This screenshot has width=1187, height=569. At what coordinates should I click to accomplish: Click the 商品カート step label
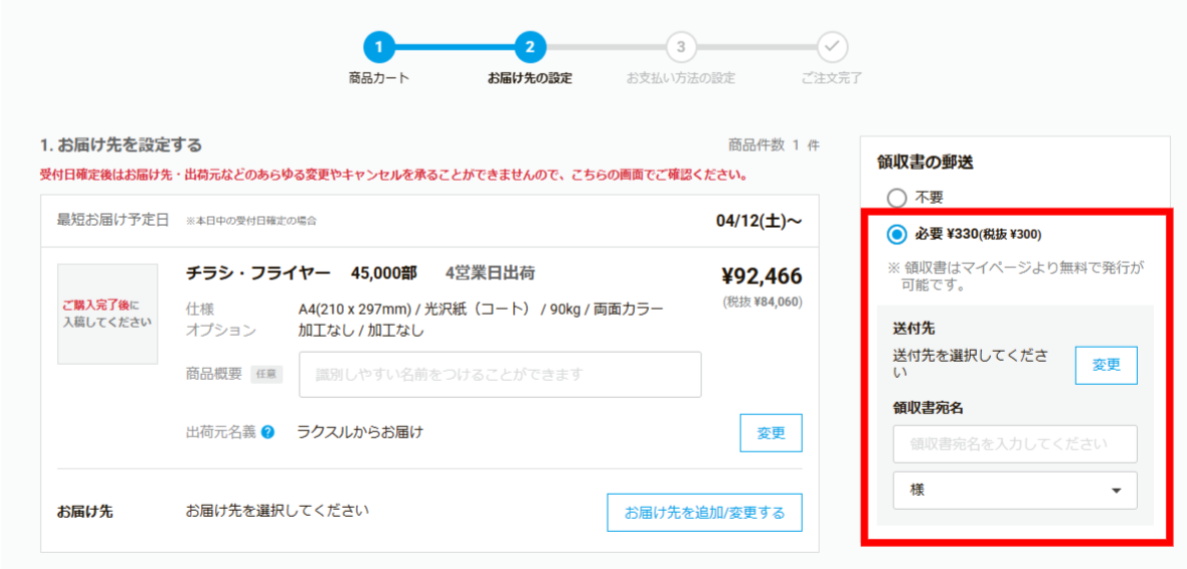[379, 78]
